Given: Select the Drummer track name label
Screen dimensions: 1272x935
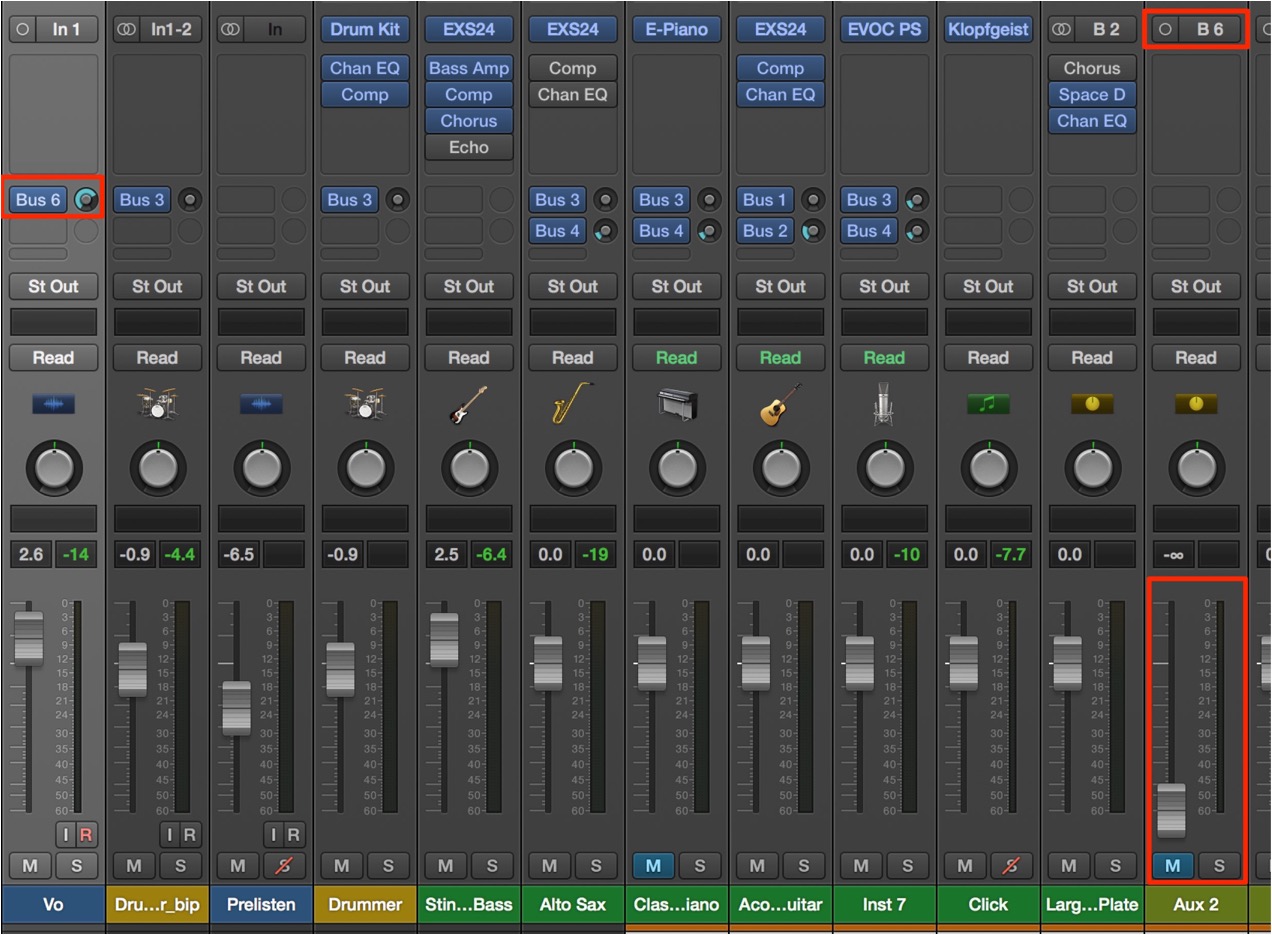Looking at the screenshot, I should pos(365,904).
